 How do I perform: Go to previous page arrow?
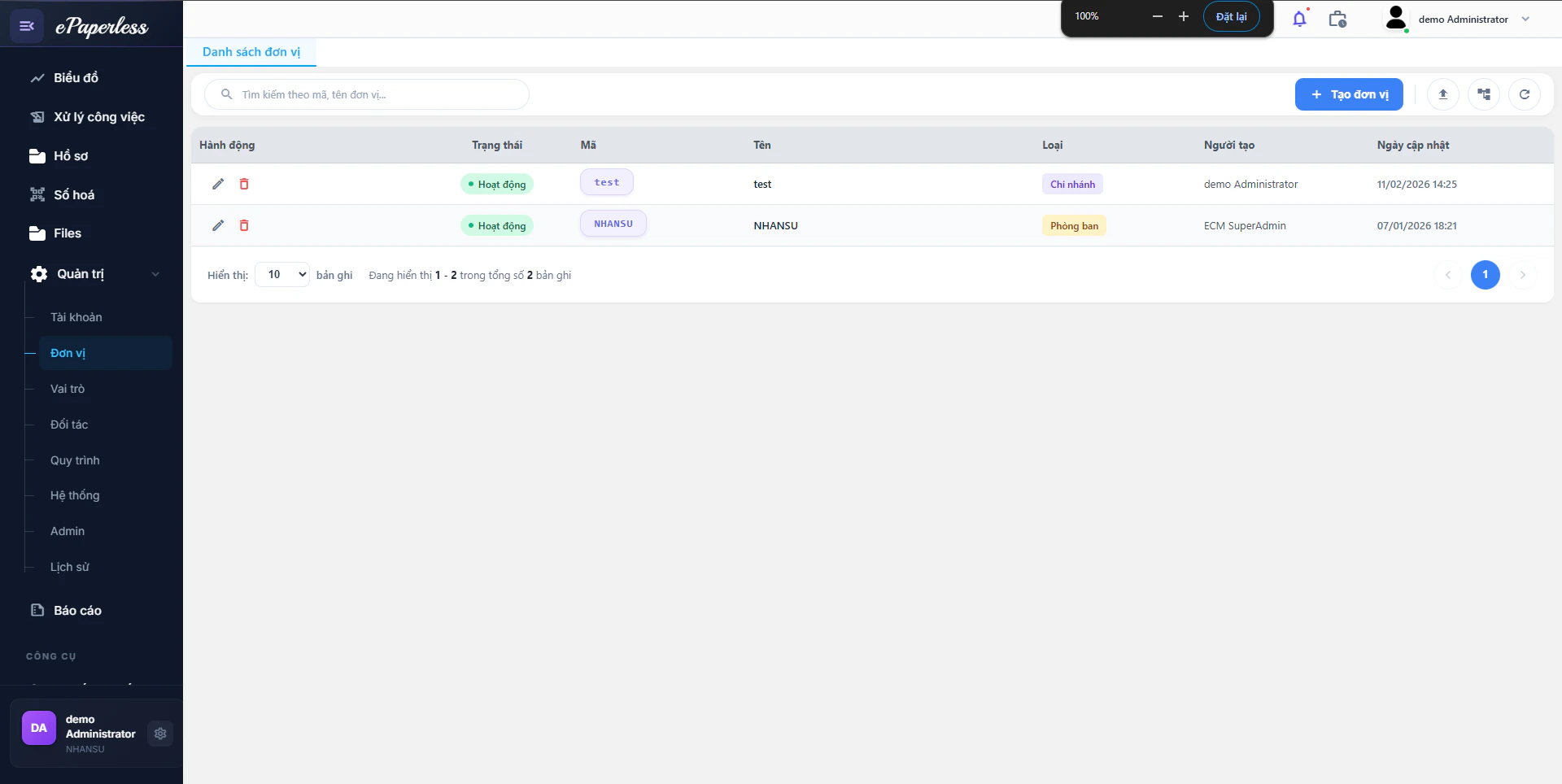tap(1448, 275)
